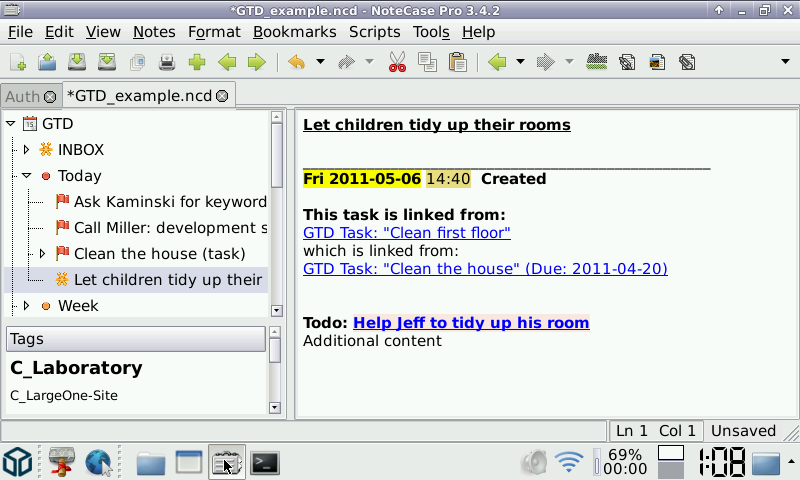Switch to the Auth document tab

click(x=22, y=96)
